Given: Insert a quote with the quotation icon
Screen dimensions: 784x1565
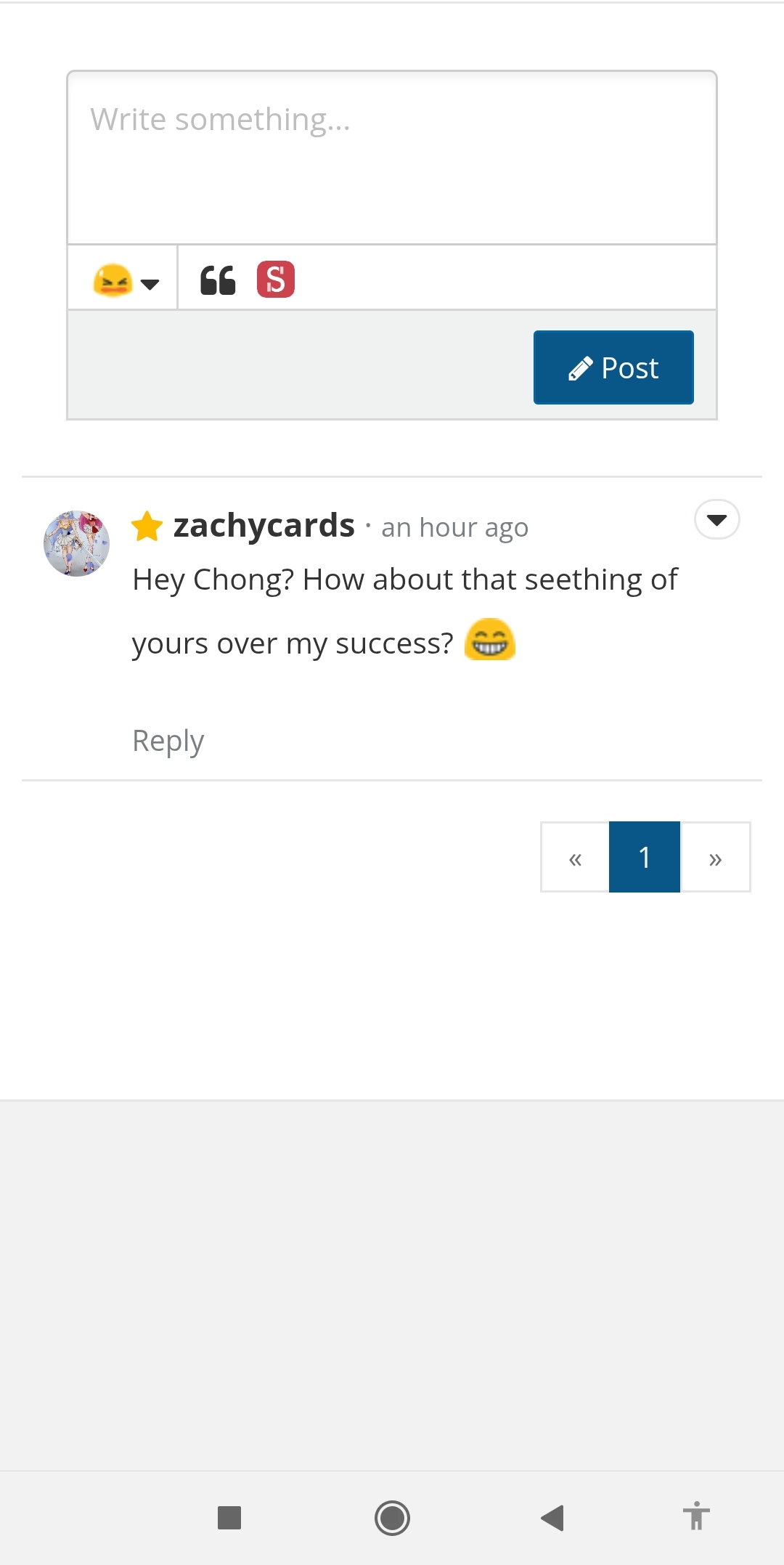Looking at the screenshot, I should point(218,280).
